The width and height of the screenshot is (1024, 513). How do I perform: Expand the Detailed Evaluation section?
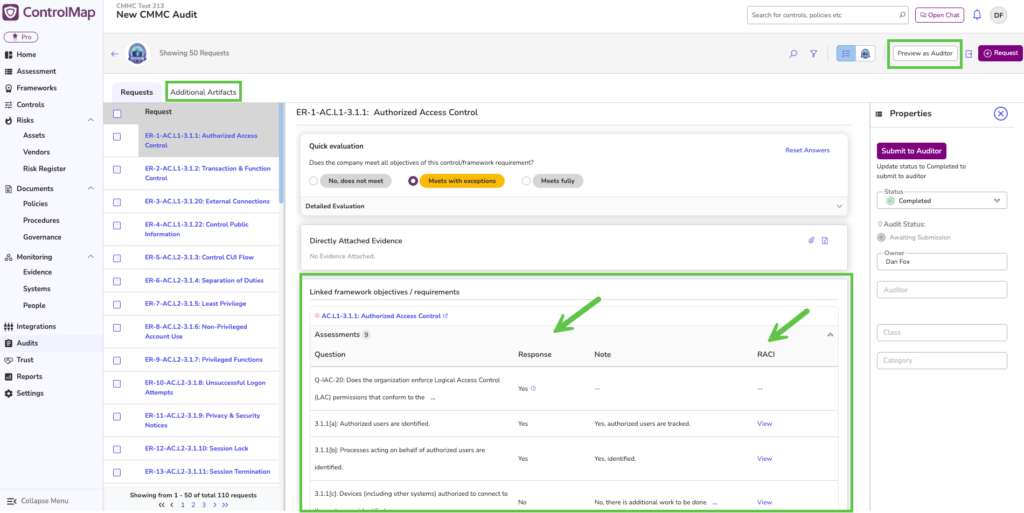pyautogui.click(x=838, y=206)
